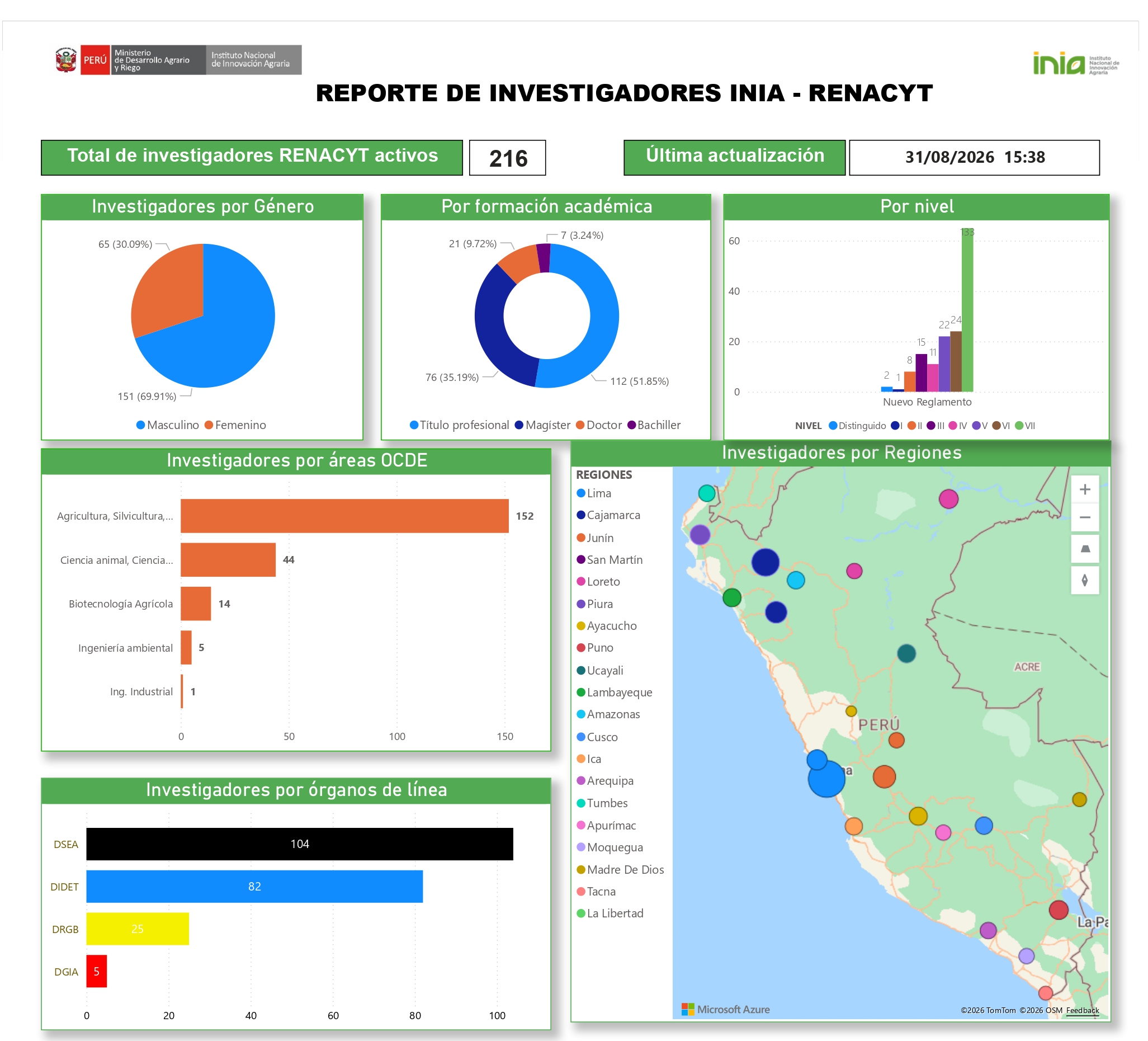Viewport: 1148px width, 1041px height.
Task: Click the Título profesional legend item
Action: pyautogui.click(x=459, y=425)
